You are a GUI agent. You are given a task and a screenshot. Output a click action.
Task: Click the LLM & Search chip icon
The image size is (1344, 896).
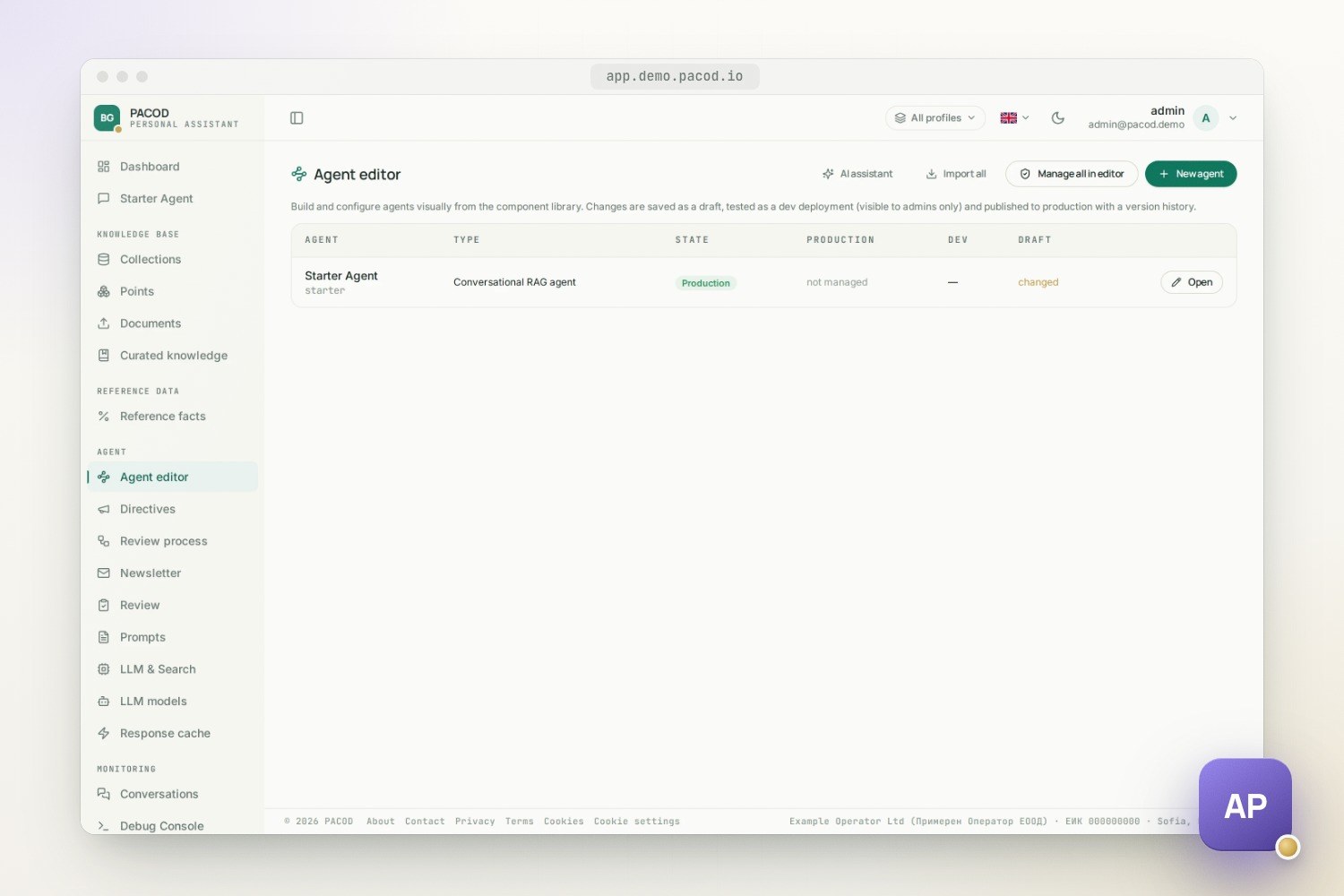[x=104, y=669]
